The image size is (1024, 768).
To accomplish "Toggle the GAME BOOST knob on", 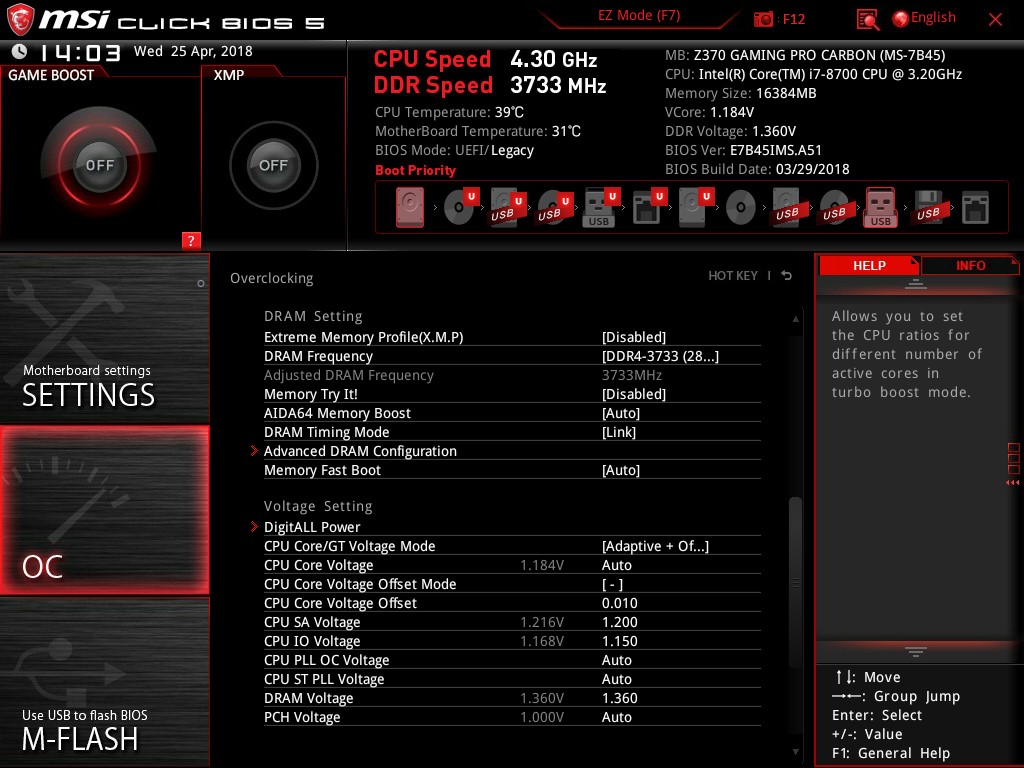I will coord(99,165).
